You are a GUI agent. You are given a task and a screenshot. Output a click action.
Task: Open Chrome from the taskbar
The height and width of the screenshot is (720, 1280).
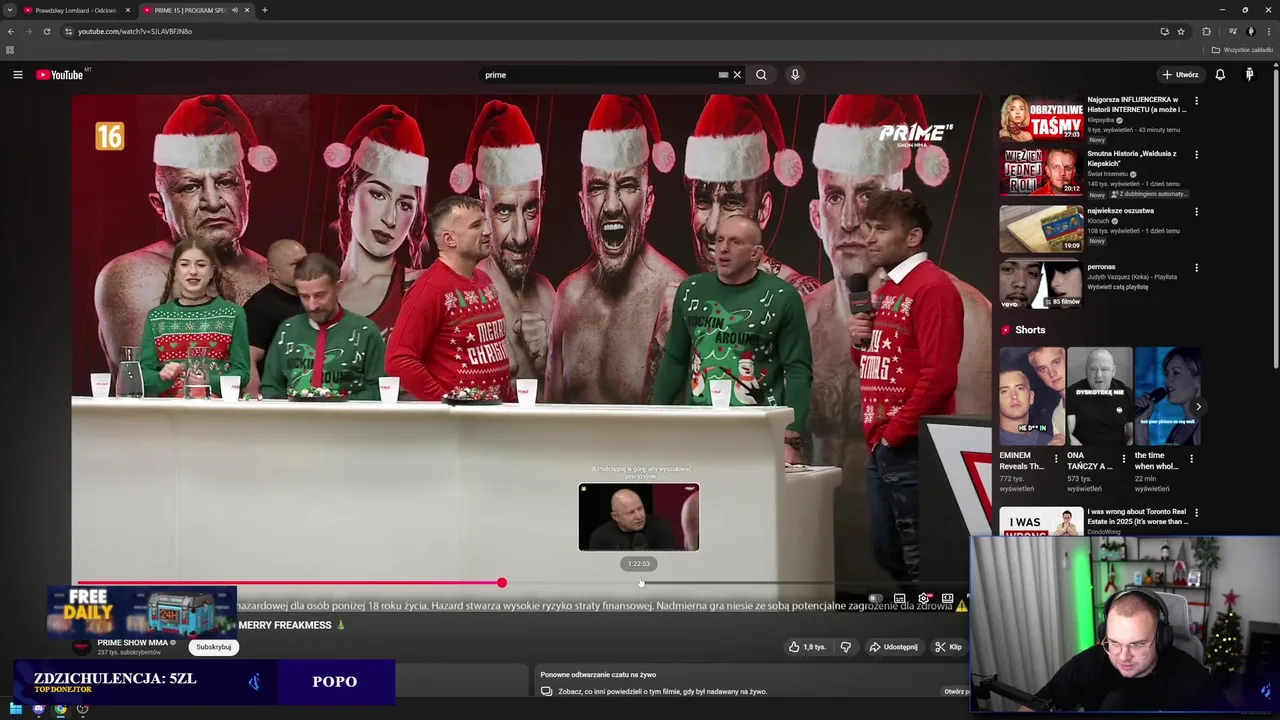pos(60,709)
